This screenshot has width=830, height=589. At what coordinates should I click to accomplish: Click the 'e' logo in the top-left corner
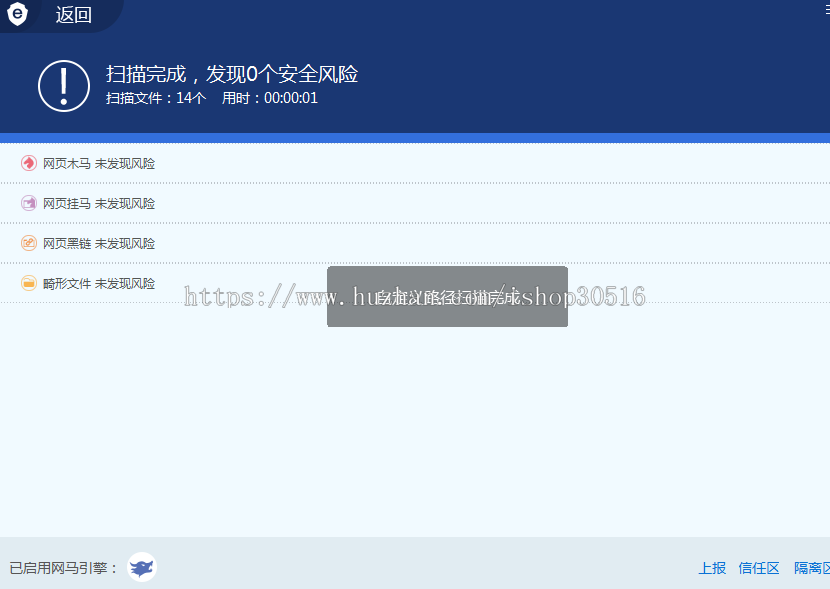(x=16, y=15)
